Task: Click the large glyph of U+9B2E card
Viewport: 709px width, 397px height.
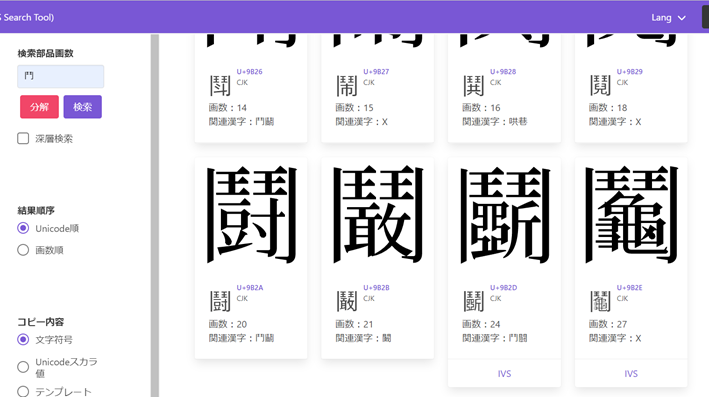Action: point(631,215)
